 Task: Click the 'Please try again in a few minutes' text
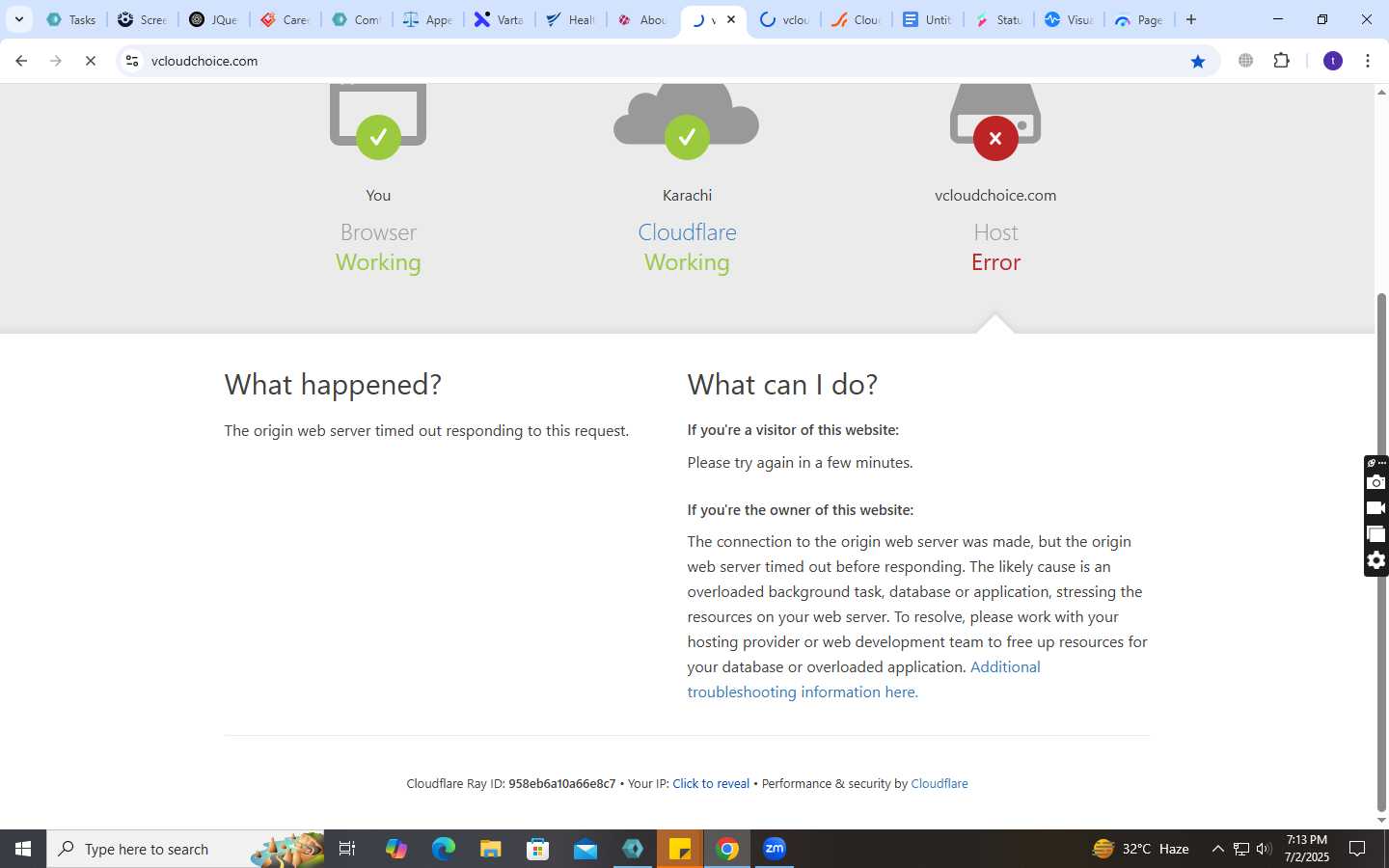(800, 463)
